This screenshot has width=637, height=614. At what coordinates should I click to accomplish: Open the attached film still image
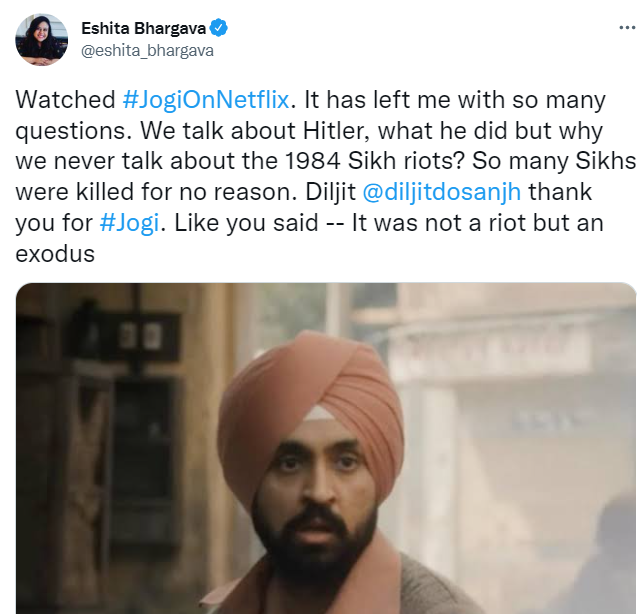[326, 448]
